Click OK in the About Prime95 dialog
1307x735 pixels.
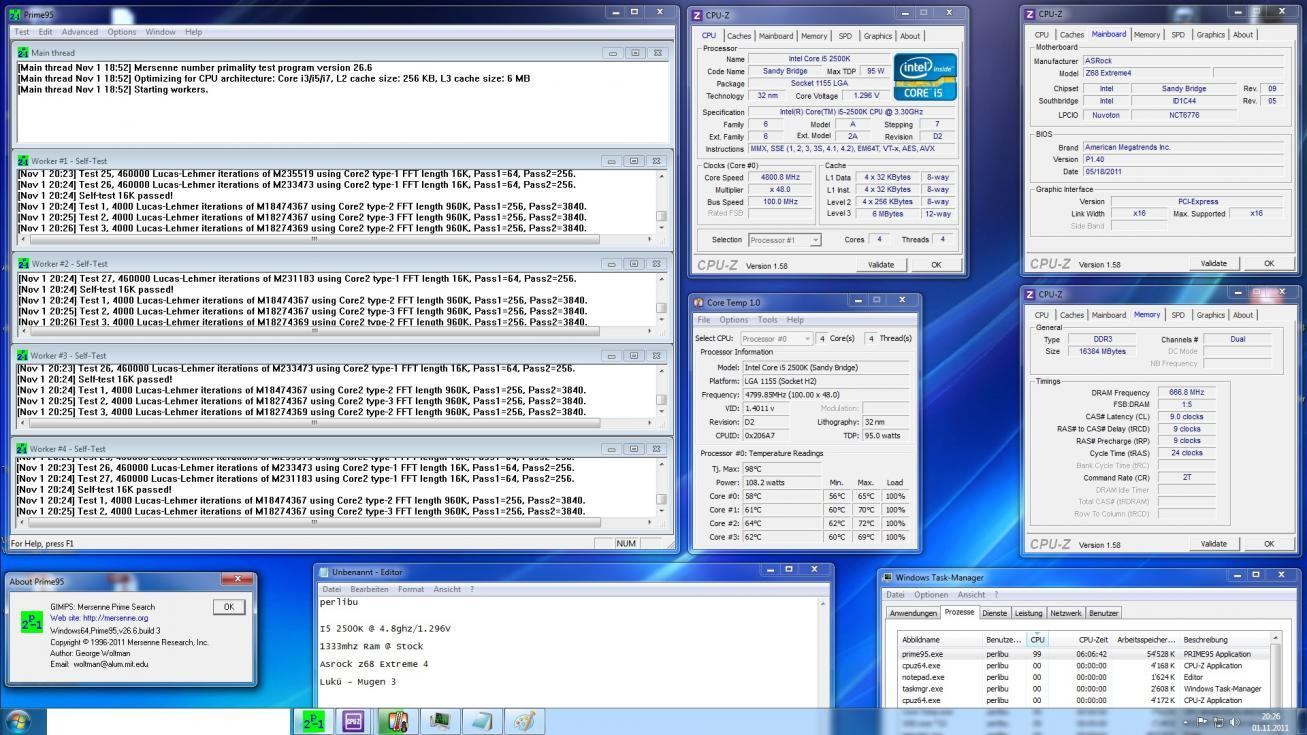coord(228,607)
